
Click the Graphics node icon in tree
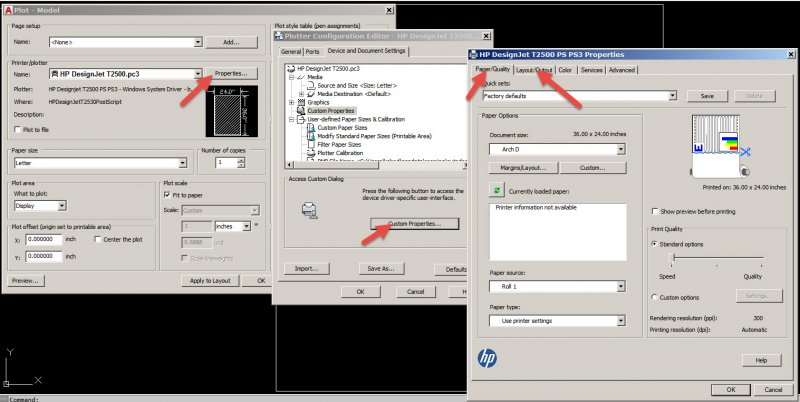tap(302, 103)
